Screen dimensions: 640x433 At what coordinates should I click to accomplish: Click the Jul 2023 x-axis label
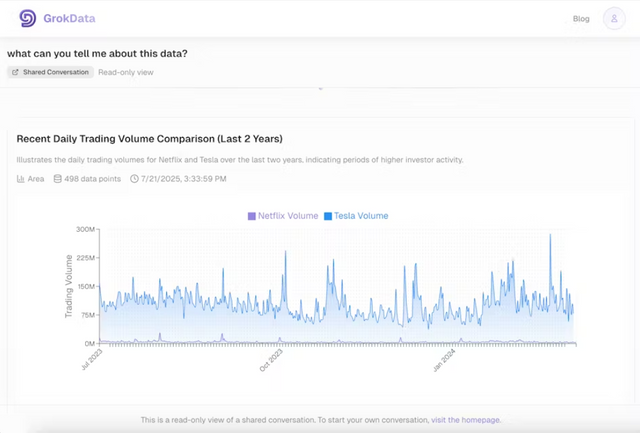(x=92, y=360)
